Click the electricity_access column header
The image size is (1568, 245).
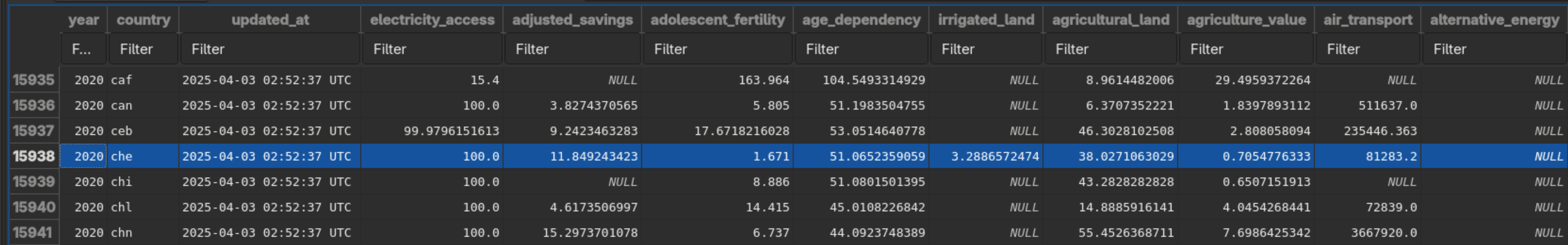click(x=432, y=20)
